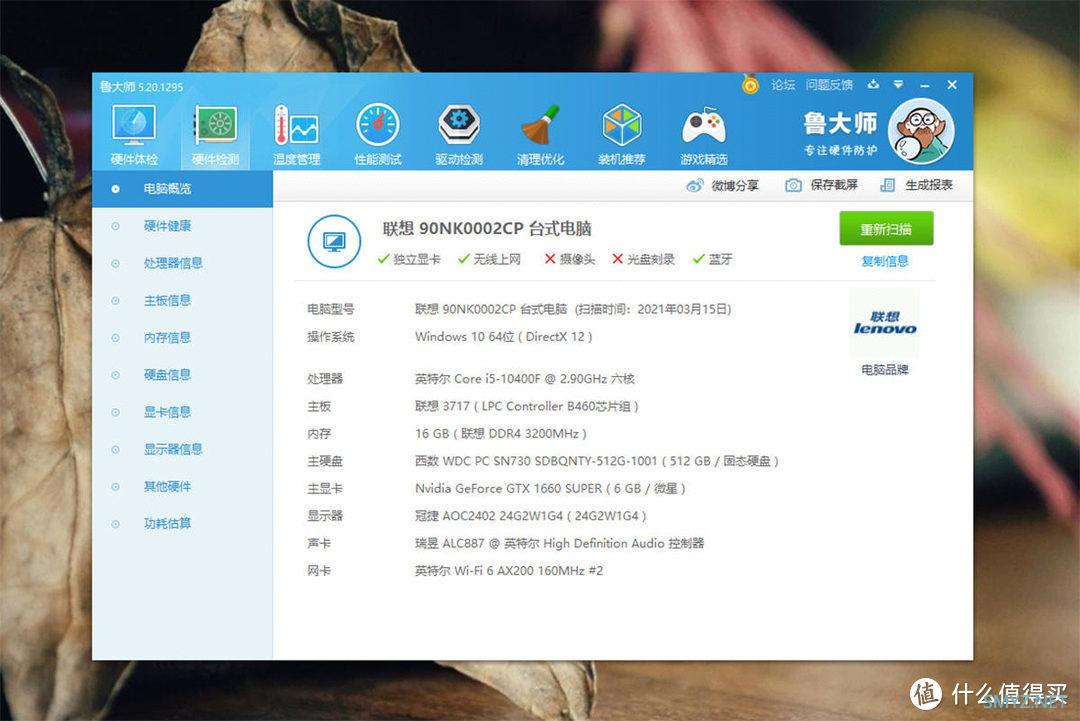Click 保存截屏 save screenshot

(x=822, y=185)
